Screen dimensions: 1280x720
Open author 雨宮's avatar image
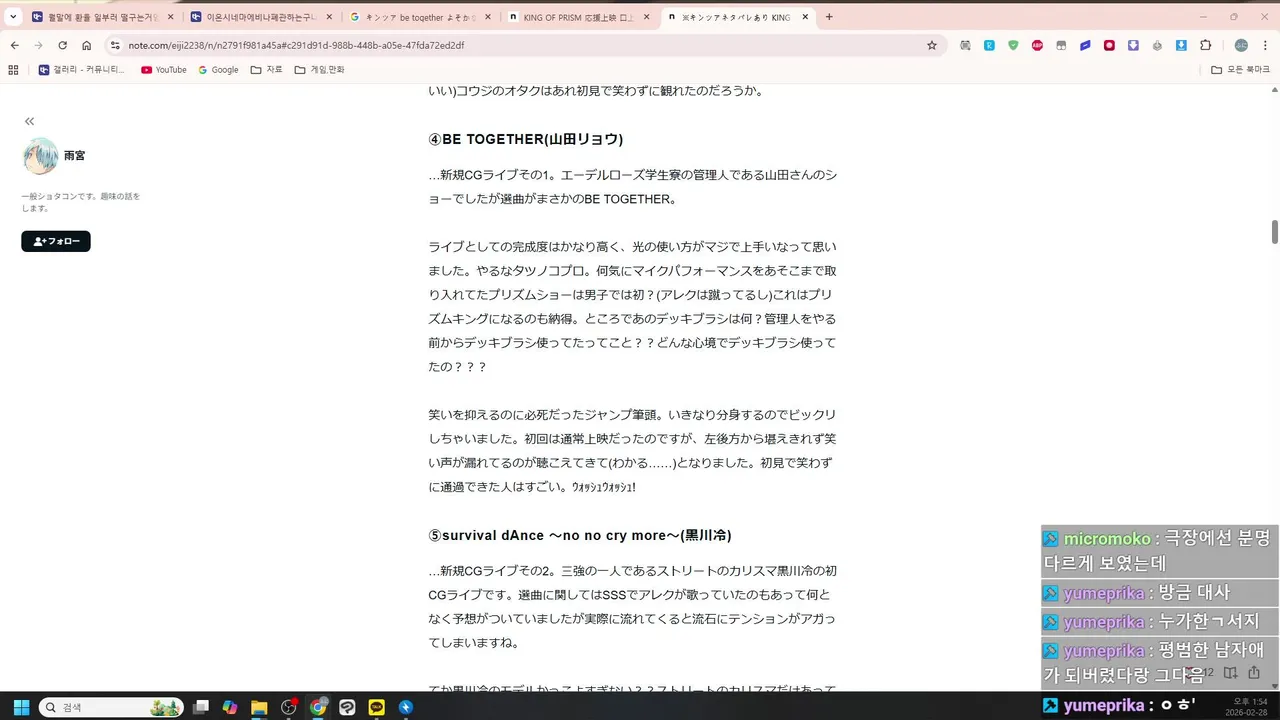point(41,156)
